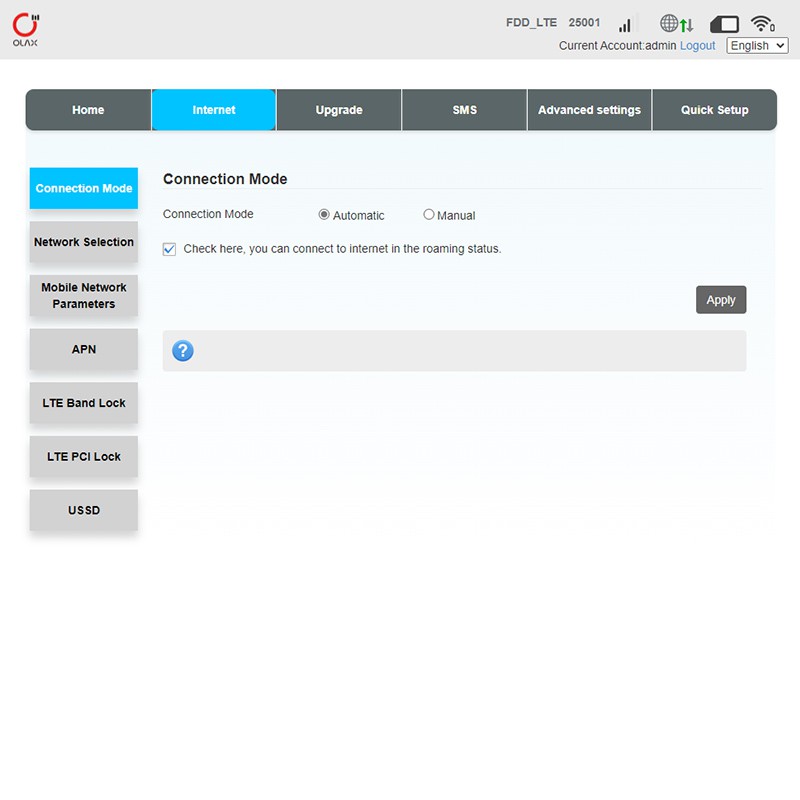Viewport: 800px width, 800px height.
Task: Click the blue question mark help icon
Action: coord(183,351)
